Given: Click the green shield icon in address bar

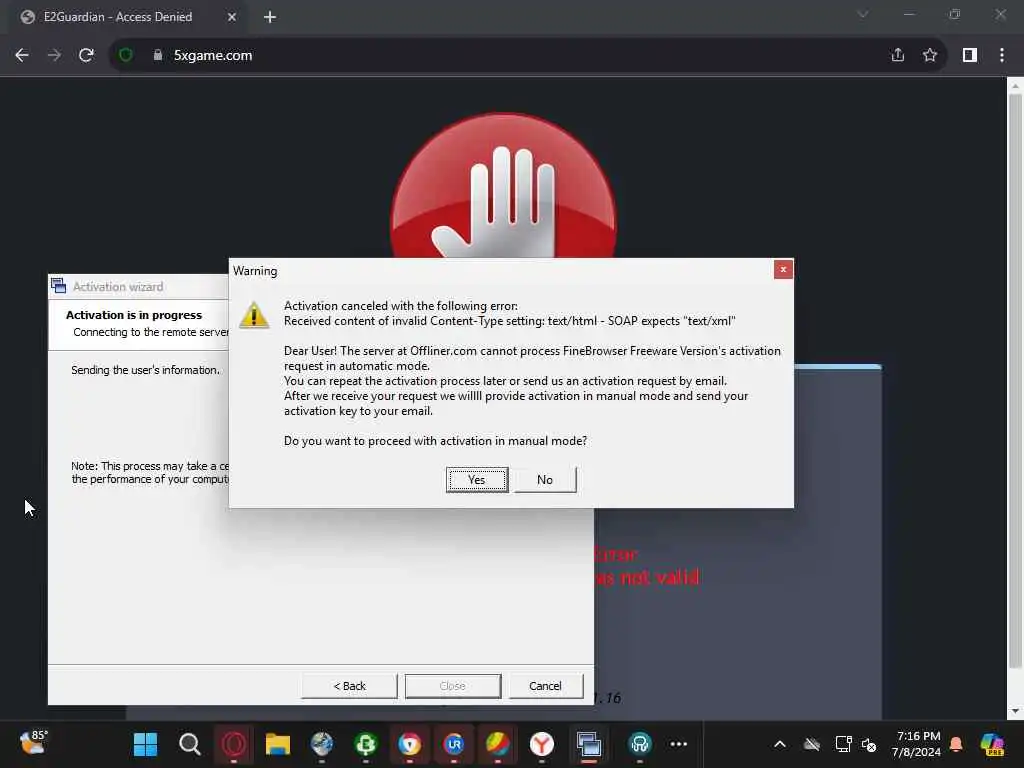Looking at the screenshot, I should (125, 56).
